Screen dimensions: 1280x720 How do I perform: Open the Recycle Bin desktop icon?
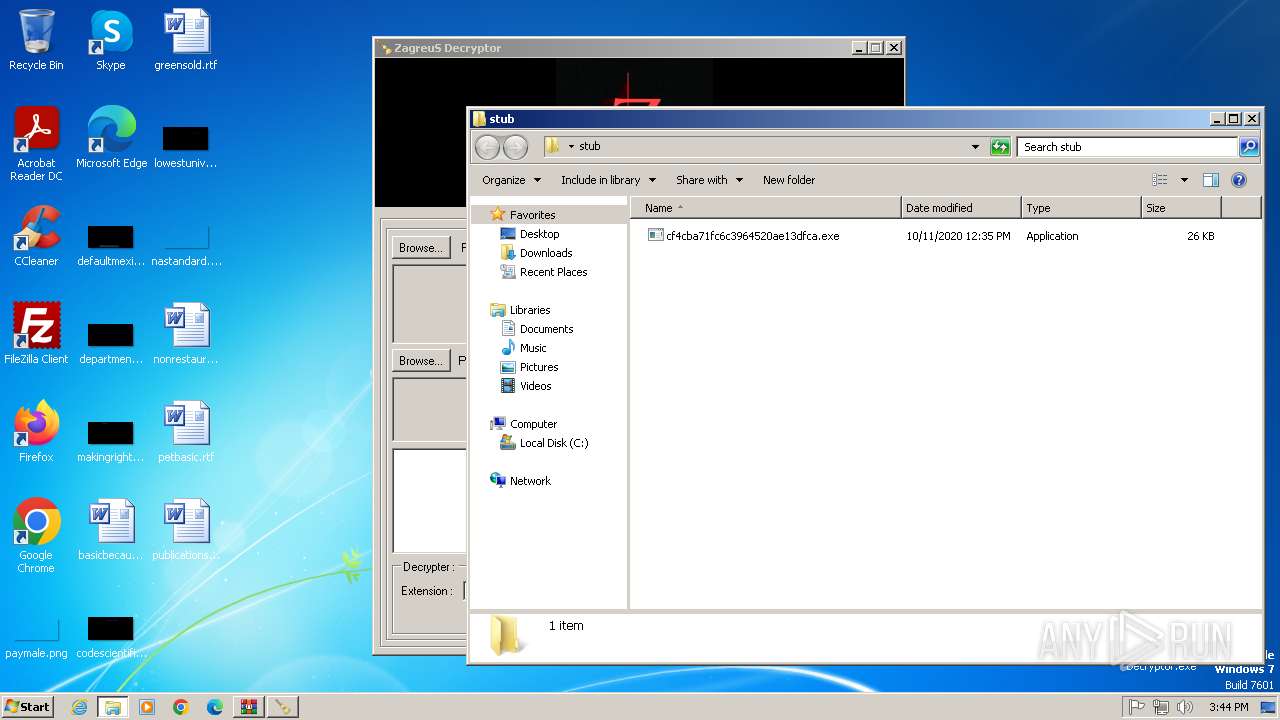[36, 40]
